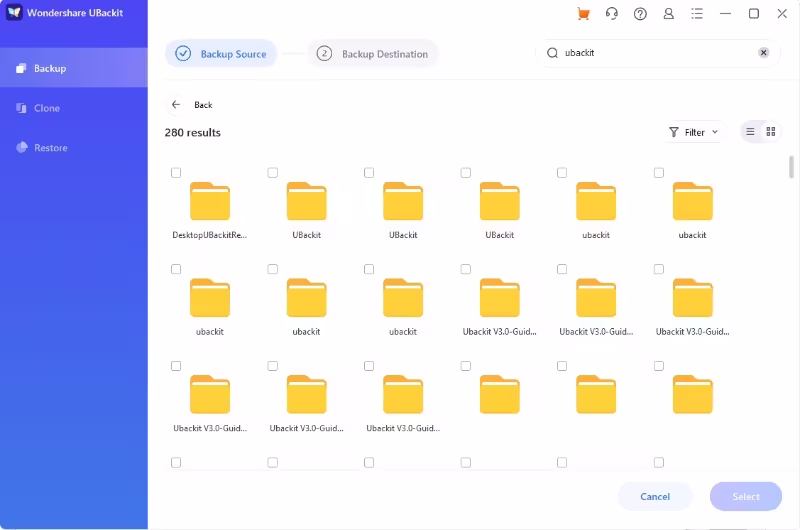Click the magnifier search icon

click(x=552, y=53)
